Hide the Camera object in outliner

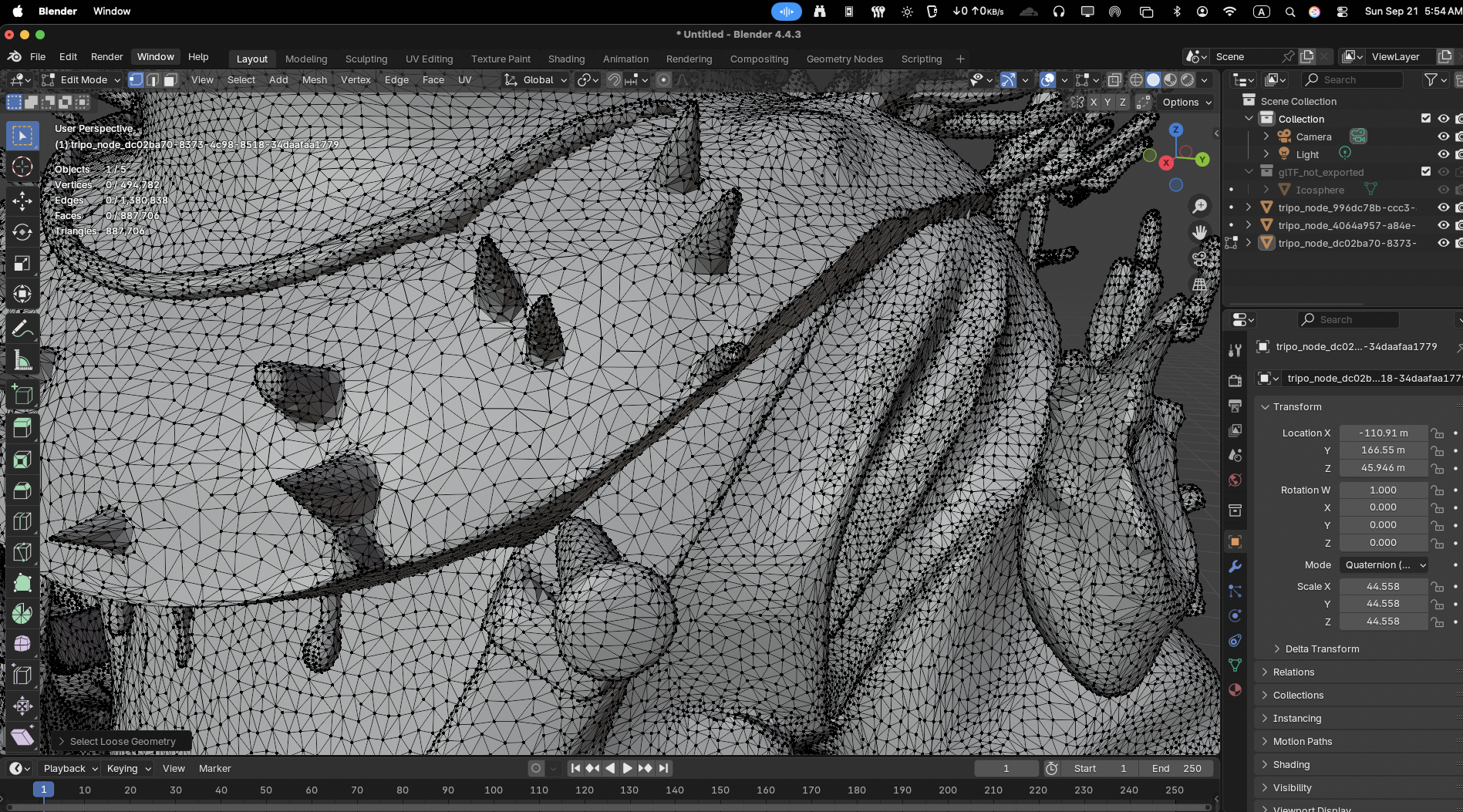tap(1443, 136)
